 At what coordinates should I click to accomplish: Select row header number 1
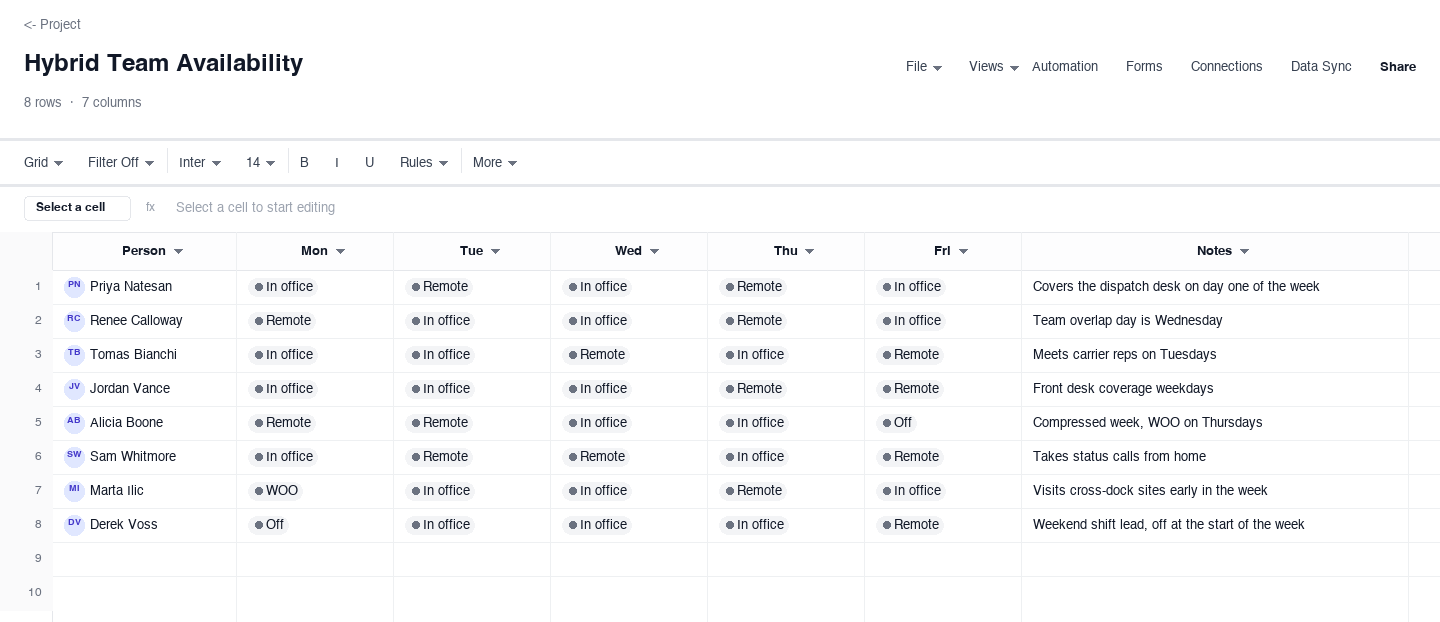(38, 287)
